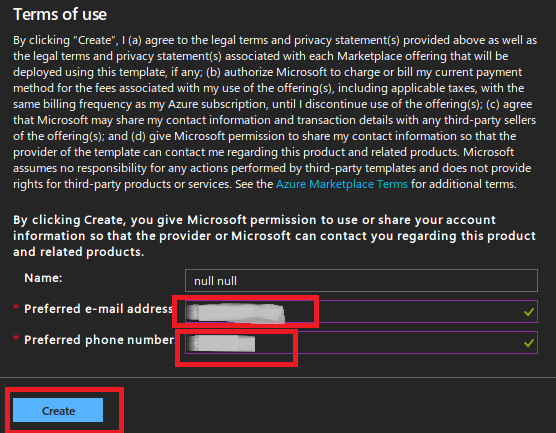Click the Preferred e-mail address label

(x=99, y=309)
